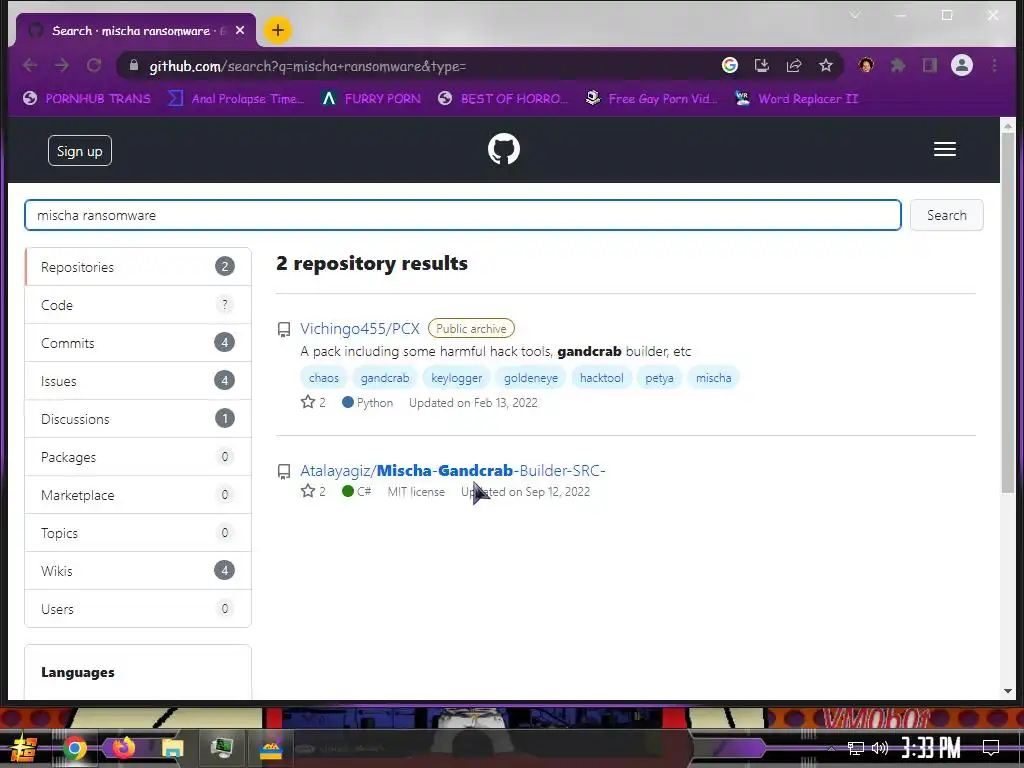Select the Wikis filter
Image resolution: width=1024 pixels, height=768 pixels.
point(138,570)
